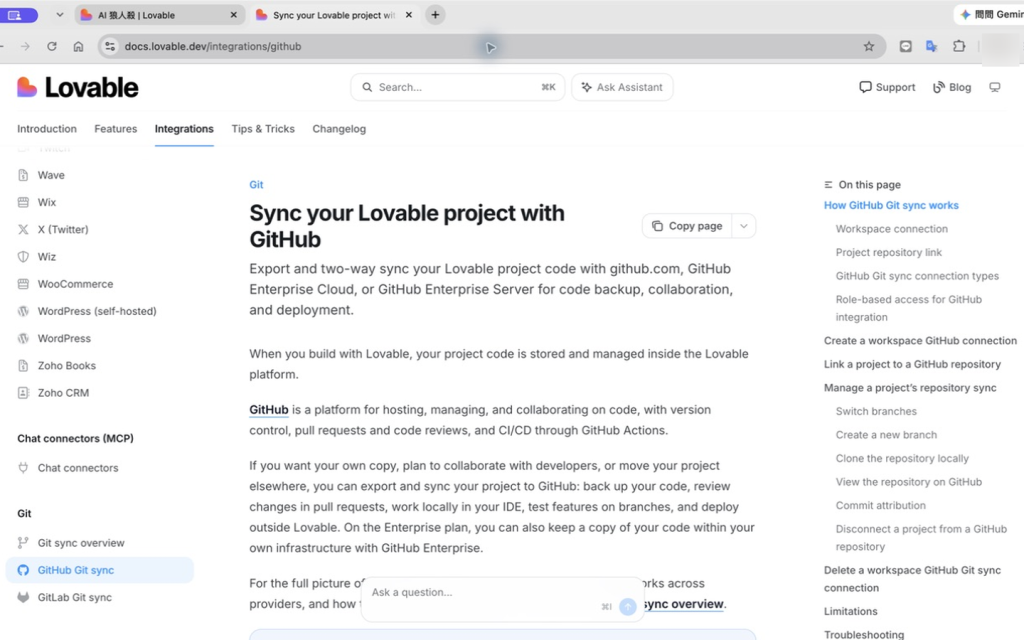Open the Zoho Books integration page
Viewport: 1024px width, 640px height.
(67, 366)
